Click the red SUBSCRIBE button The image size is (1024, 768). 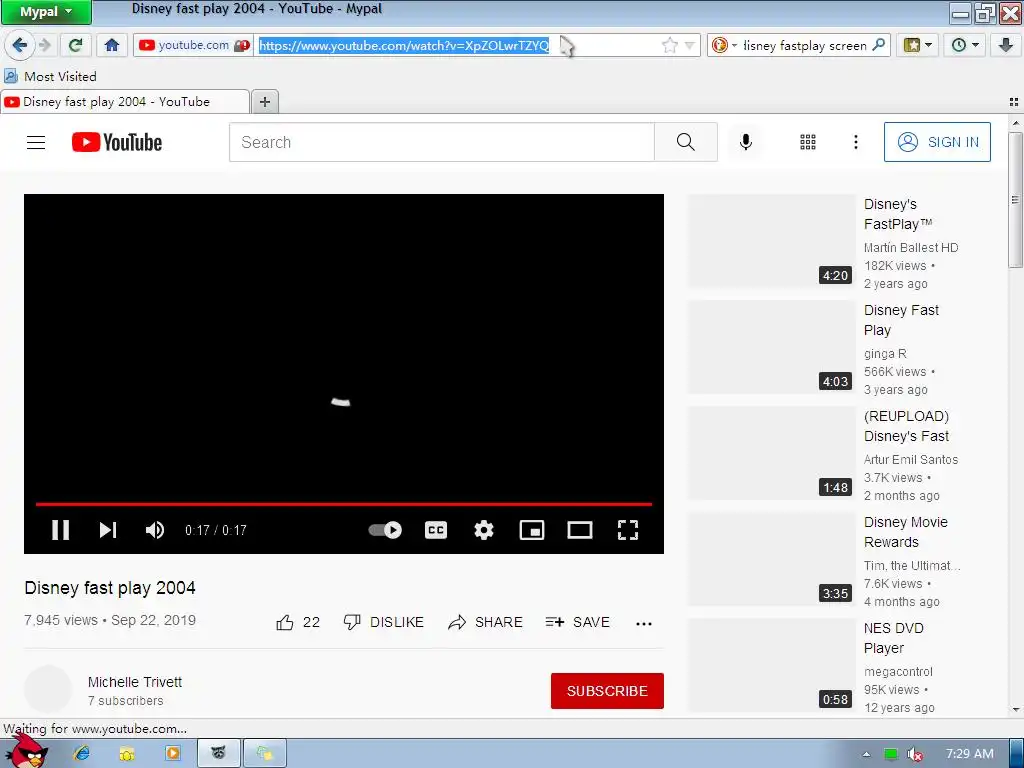pos(607,691)
